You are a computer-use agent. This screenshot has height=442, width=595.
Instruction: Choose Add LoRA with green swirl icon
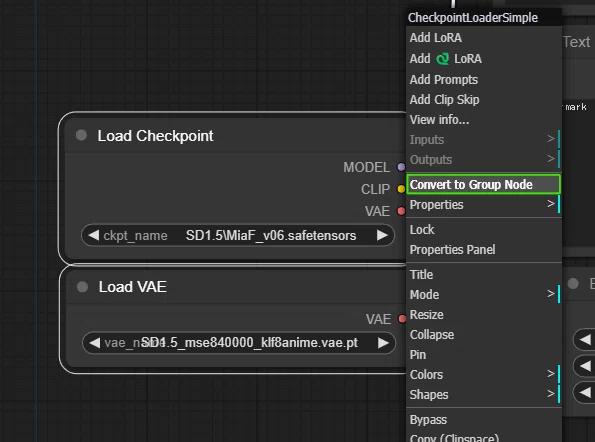pyautogui.click(x=484, y=59)
